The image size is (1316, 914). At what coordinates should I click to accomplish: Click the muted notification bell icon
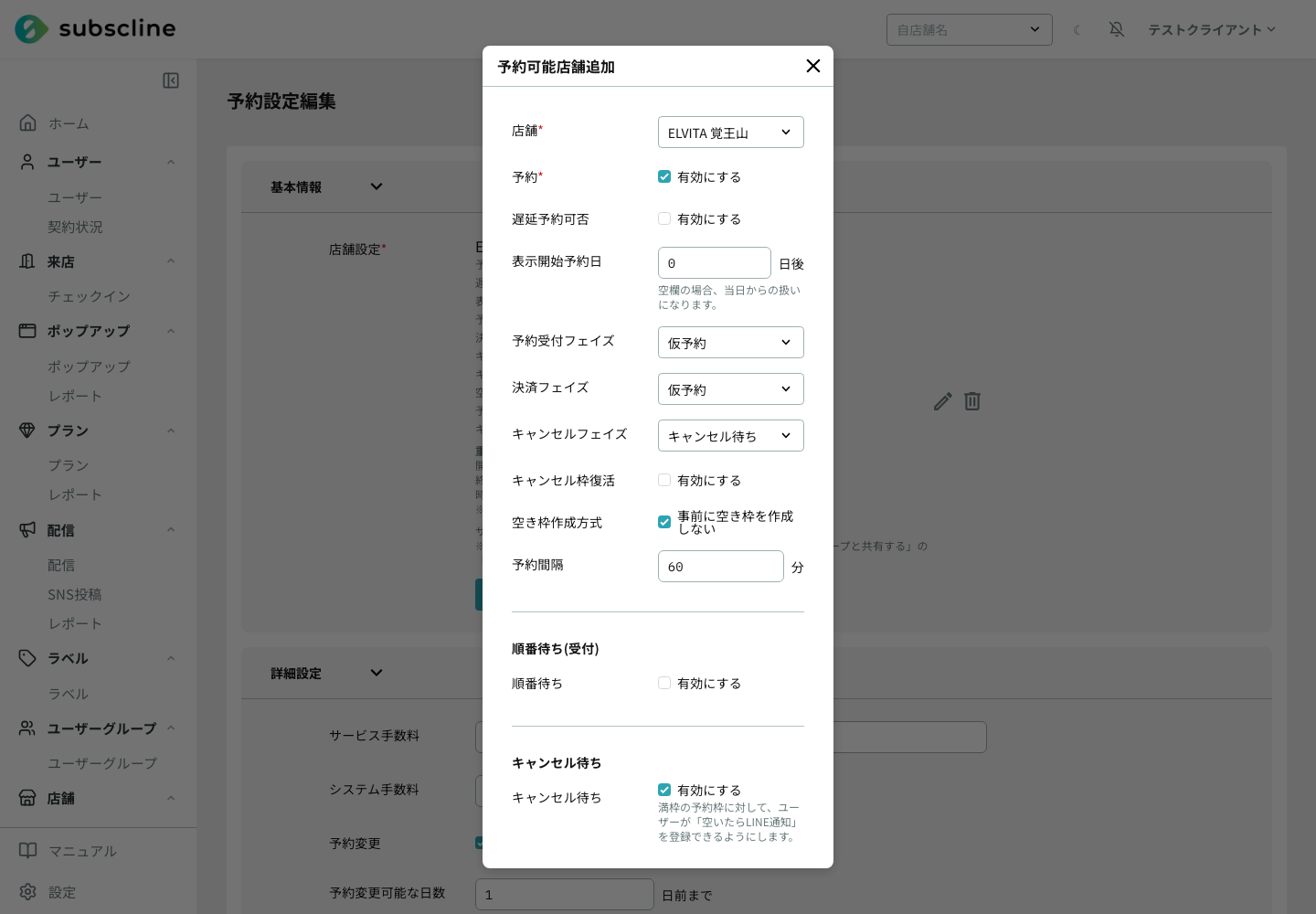click(x=1117, y=29)
